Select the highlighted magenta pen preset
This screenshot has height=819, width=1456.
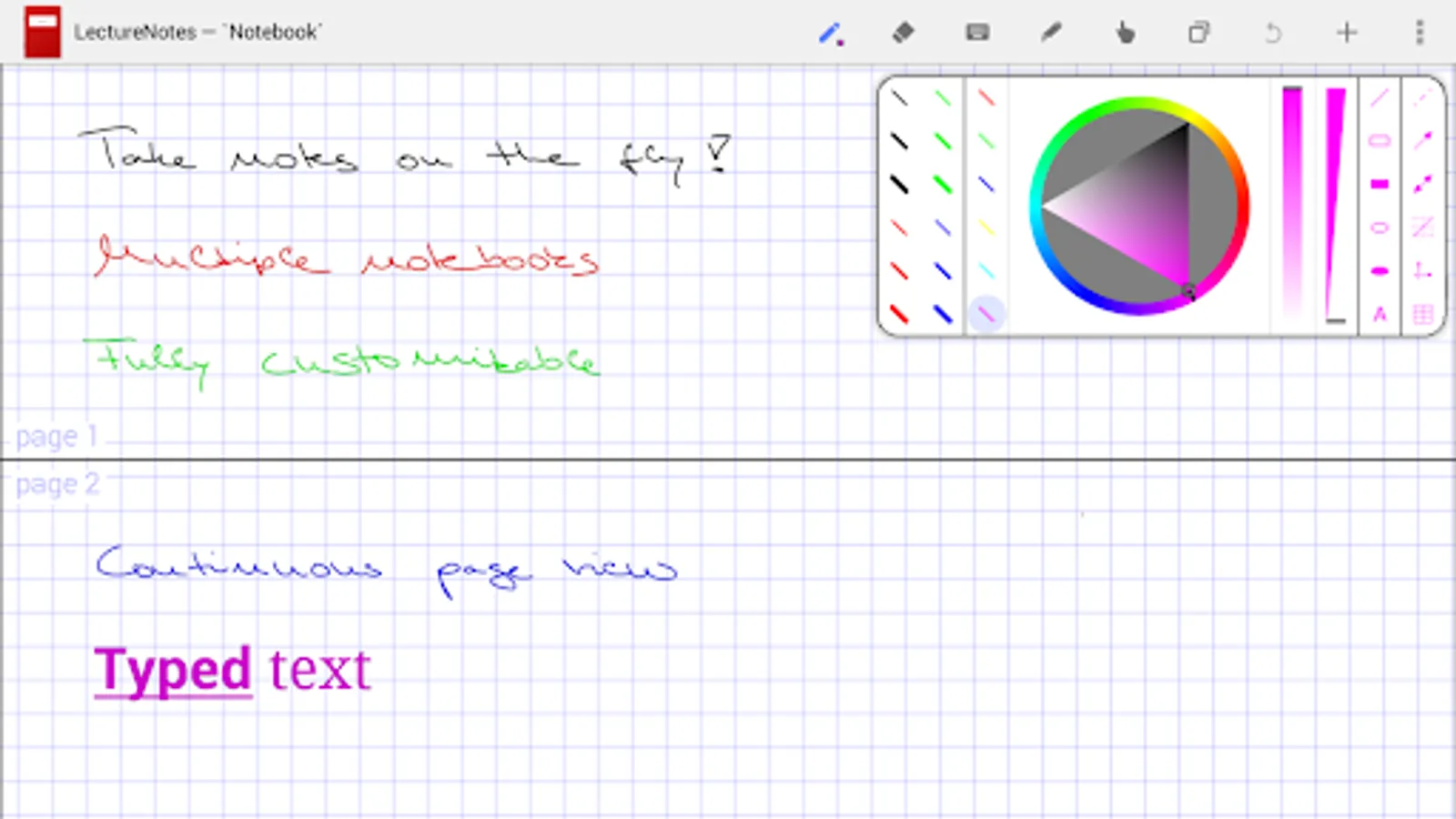point(986,314)
